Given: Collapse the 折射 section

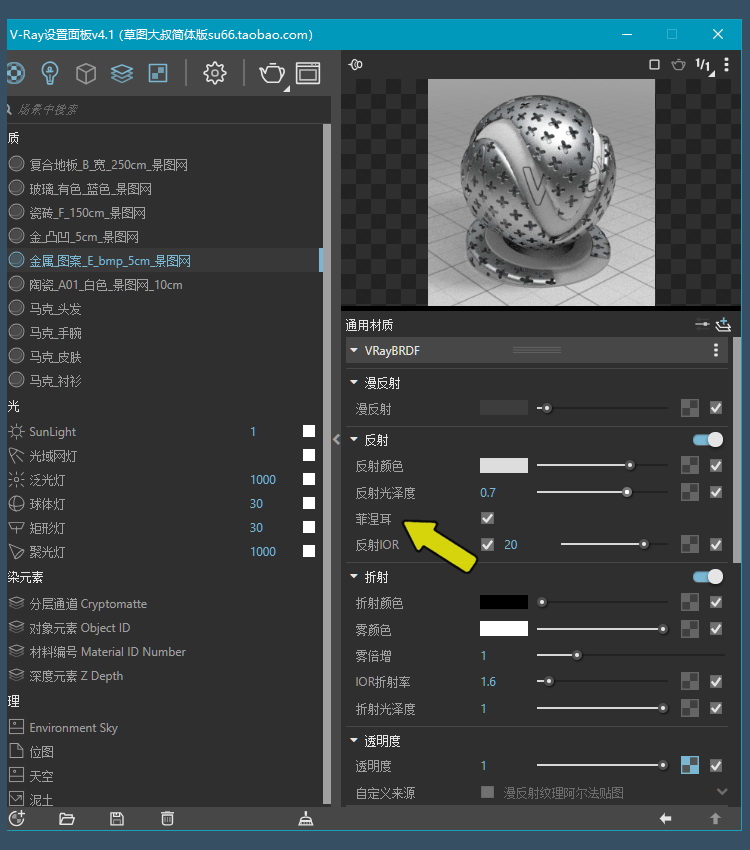Looking at the screenshot, I should [354, 577].
